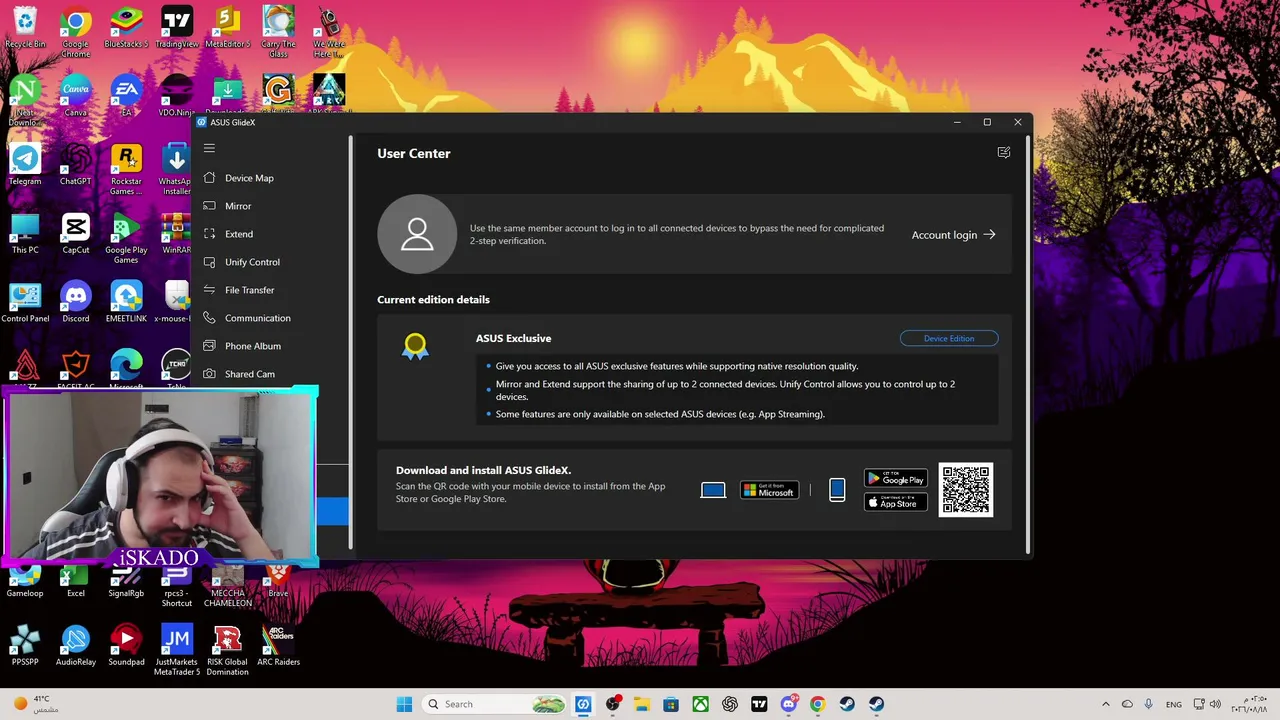The image size is (1280, 720).
Task: Select the Google Play Games desktop shortcut
Action: (126, 238)
